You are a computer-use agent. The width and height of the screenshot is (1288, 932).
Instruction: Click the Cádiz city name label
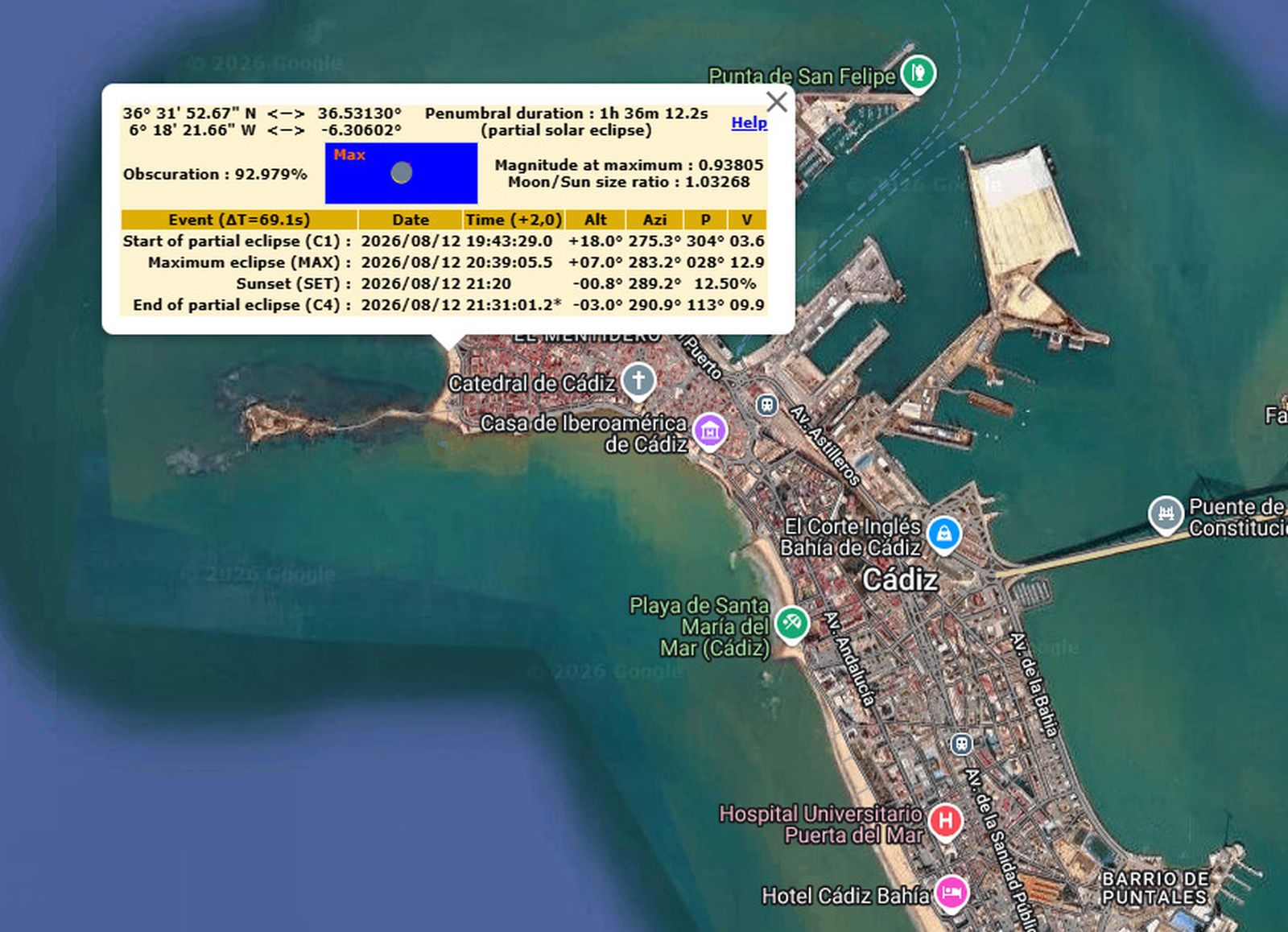tap(899, 579)
